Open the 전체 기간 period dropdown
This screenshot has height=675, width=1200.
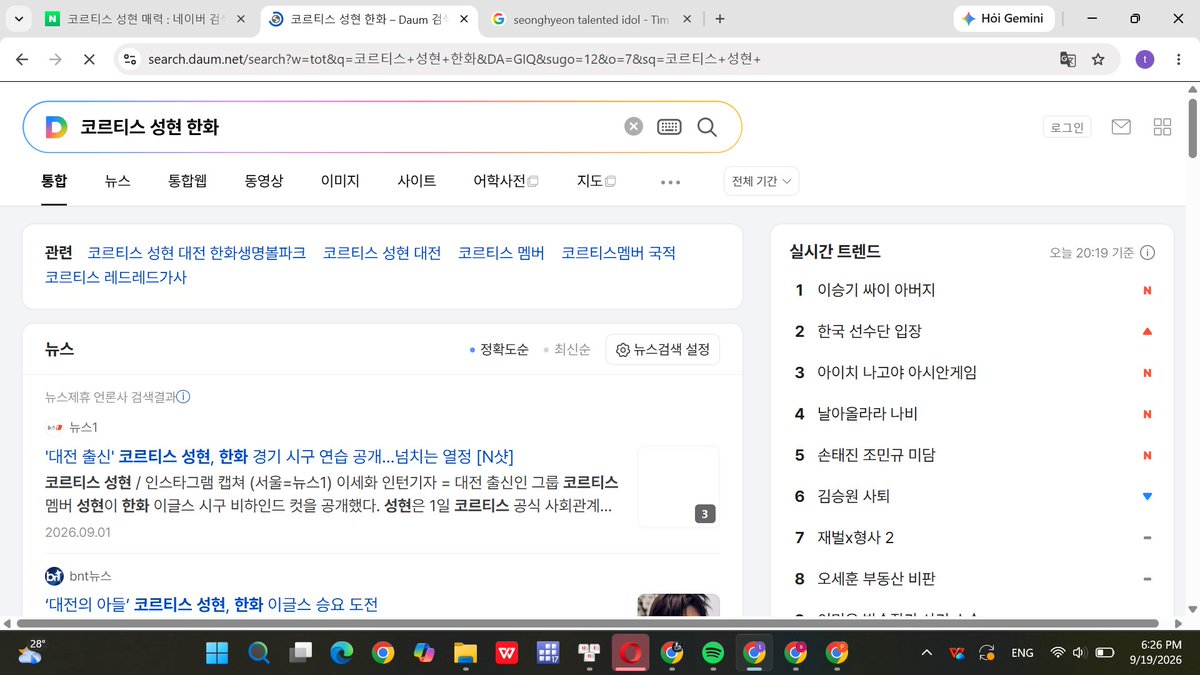tap(761, 181)
